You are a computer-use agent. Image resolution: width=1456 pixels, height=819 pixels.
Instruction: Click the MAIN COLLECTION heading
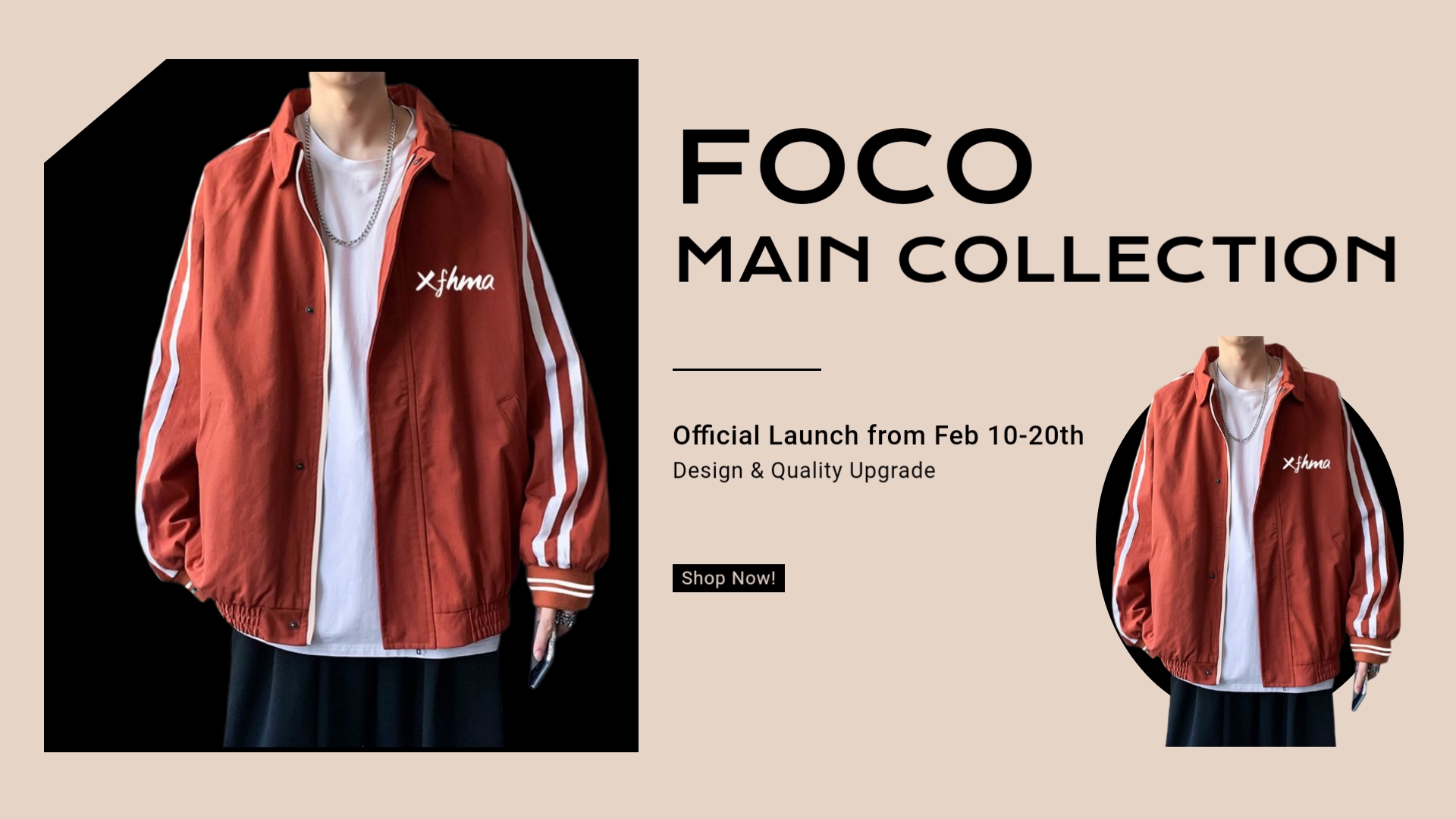coord(1036,259)
